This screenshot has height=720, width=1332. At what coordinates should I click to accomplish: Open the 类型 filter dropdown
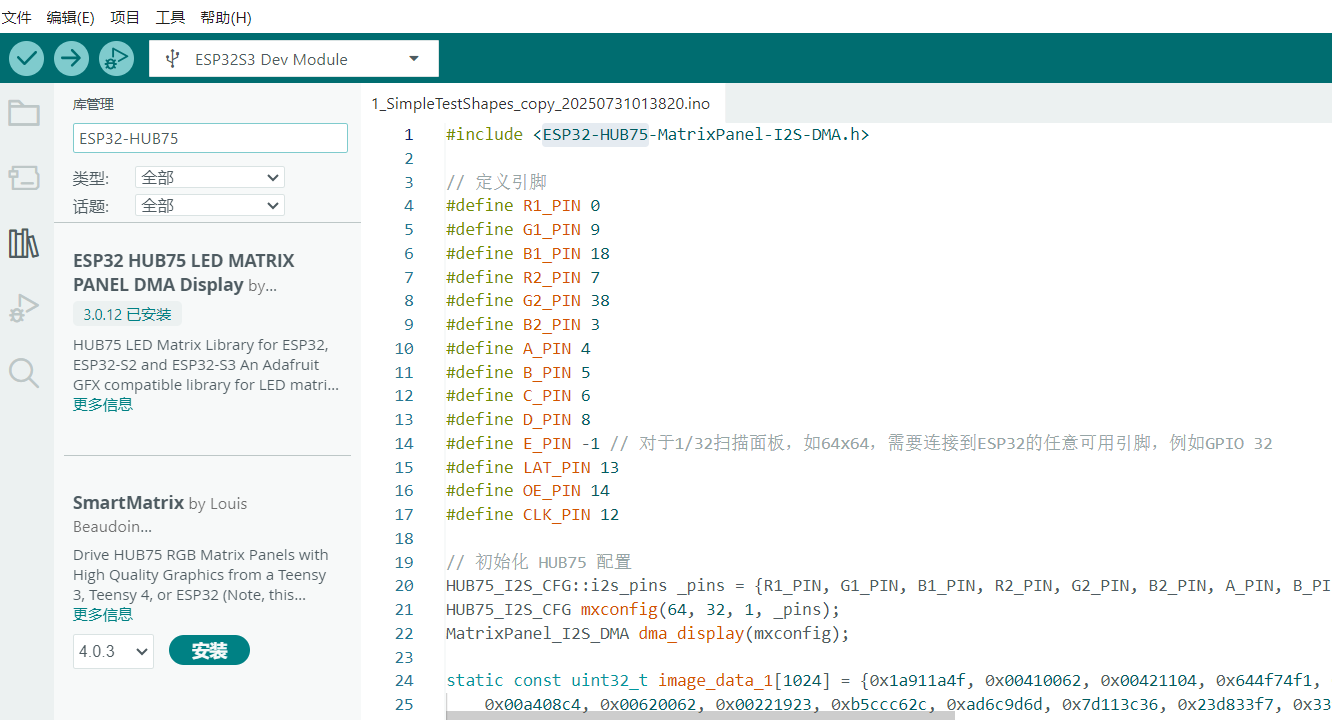coord(210,177)
